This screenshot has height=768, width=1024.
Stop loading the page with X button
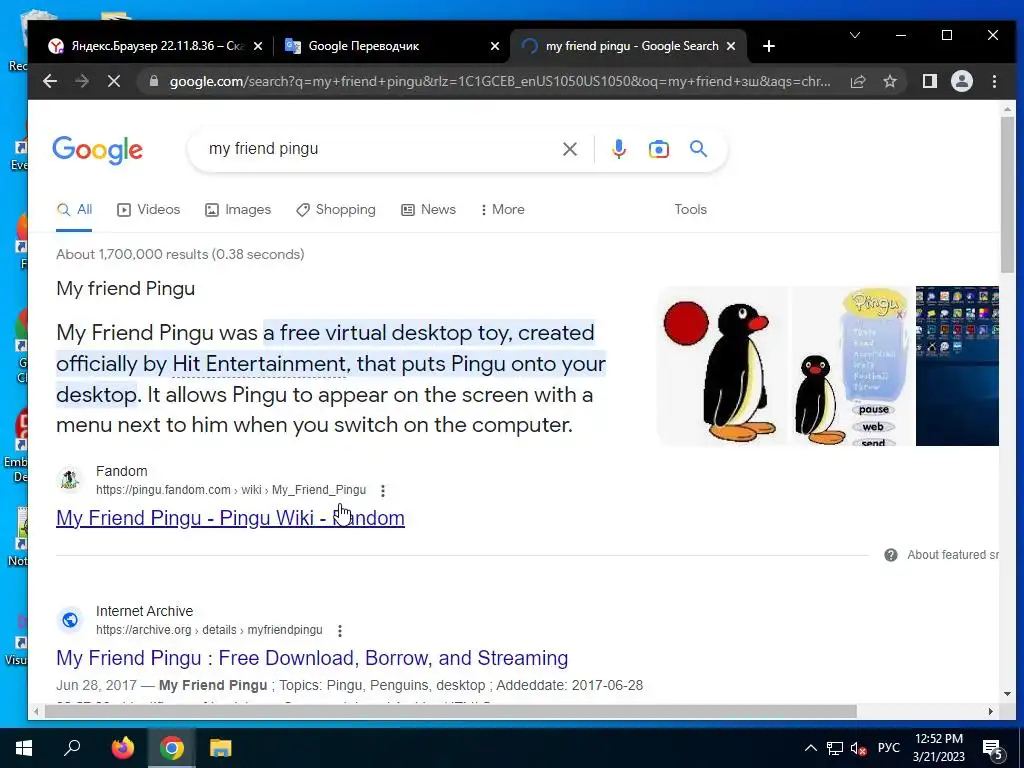[114, 81]
